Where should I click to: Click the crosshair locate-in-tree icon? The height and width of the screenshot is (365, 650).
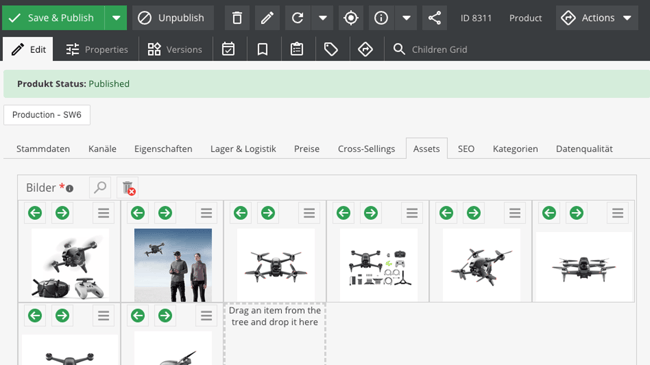pyautogui.click(x=351, y=18)
